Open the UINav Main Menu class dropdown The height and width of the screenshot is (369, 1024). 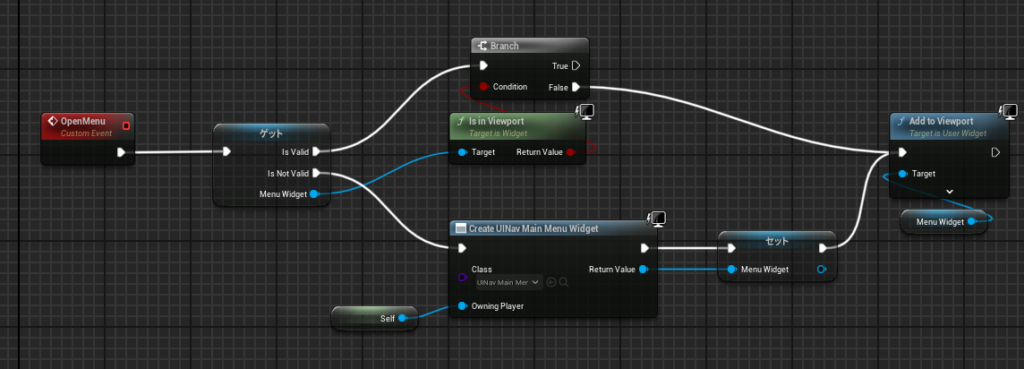[509, 282]
